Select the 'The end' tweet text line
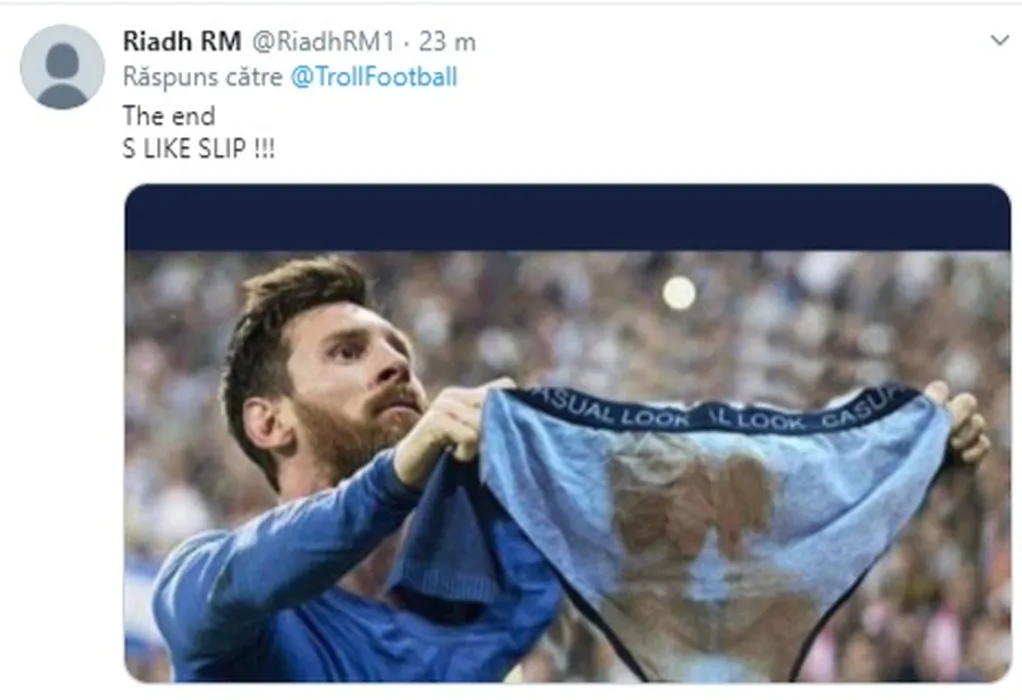Image resolution: width=1022 pixels, height=700 pixels. [169, 116]
